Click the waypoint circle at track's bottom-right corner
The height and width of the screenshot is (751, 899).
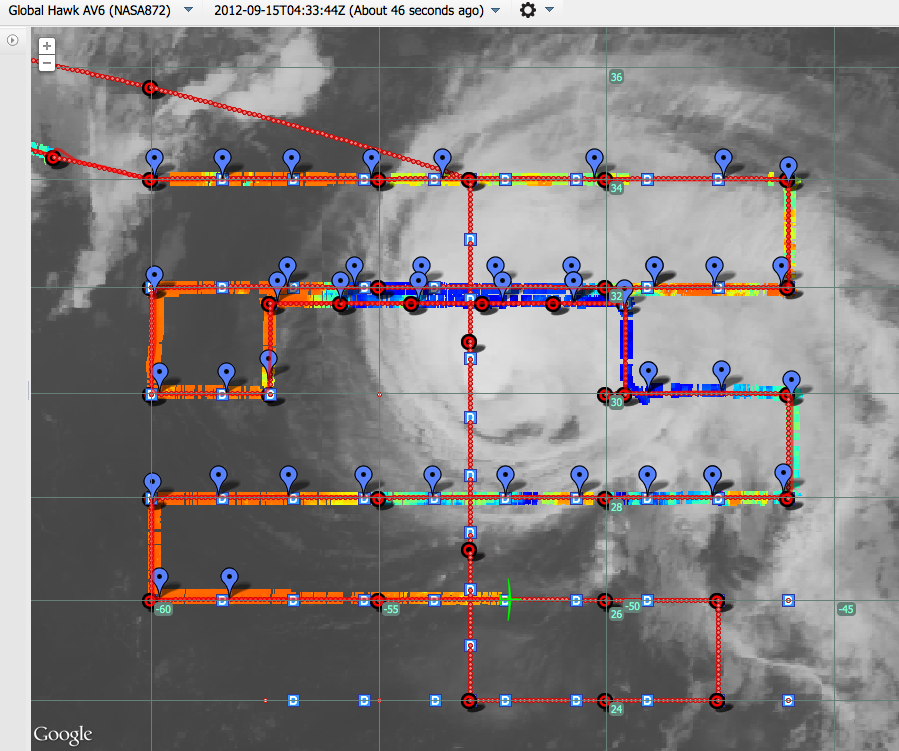[718, 700]
